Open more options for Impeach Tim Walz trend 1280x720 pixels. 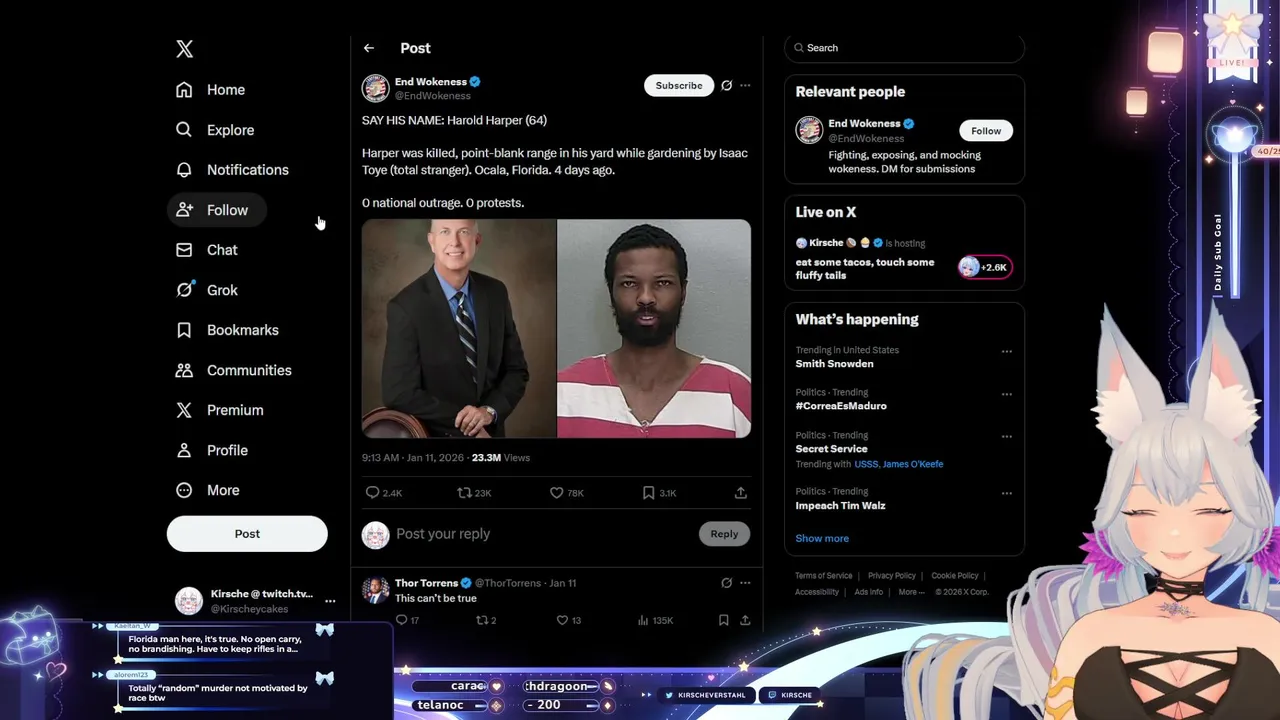pyautogui.click(x=1007, y=493)
